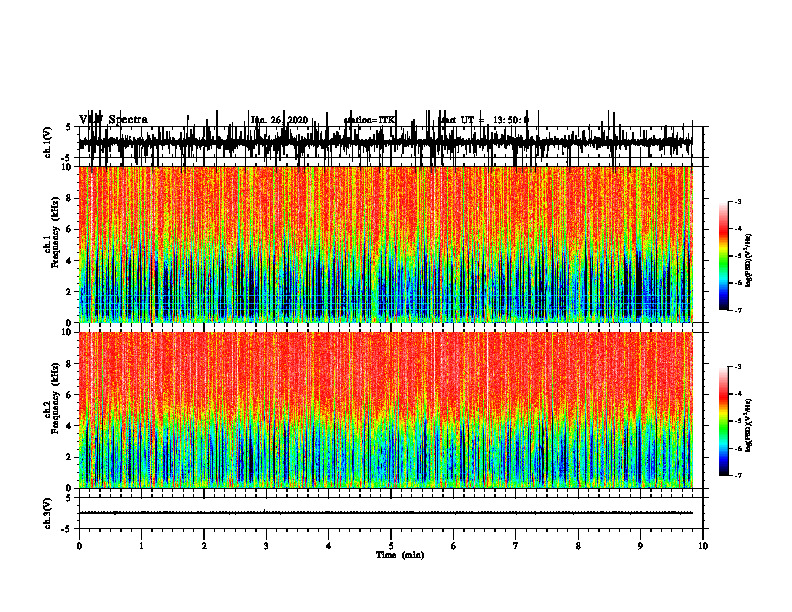Click the ch.1 spectrogram color scale bar
This screenshot has width=792, height=612.
[x=723, y=256]
